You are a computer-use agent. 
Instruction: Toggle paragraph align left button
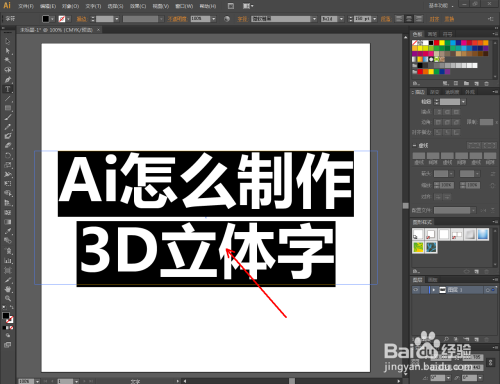[x=399, y=19]
